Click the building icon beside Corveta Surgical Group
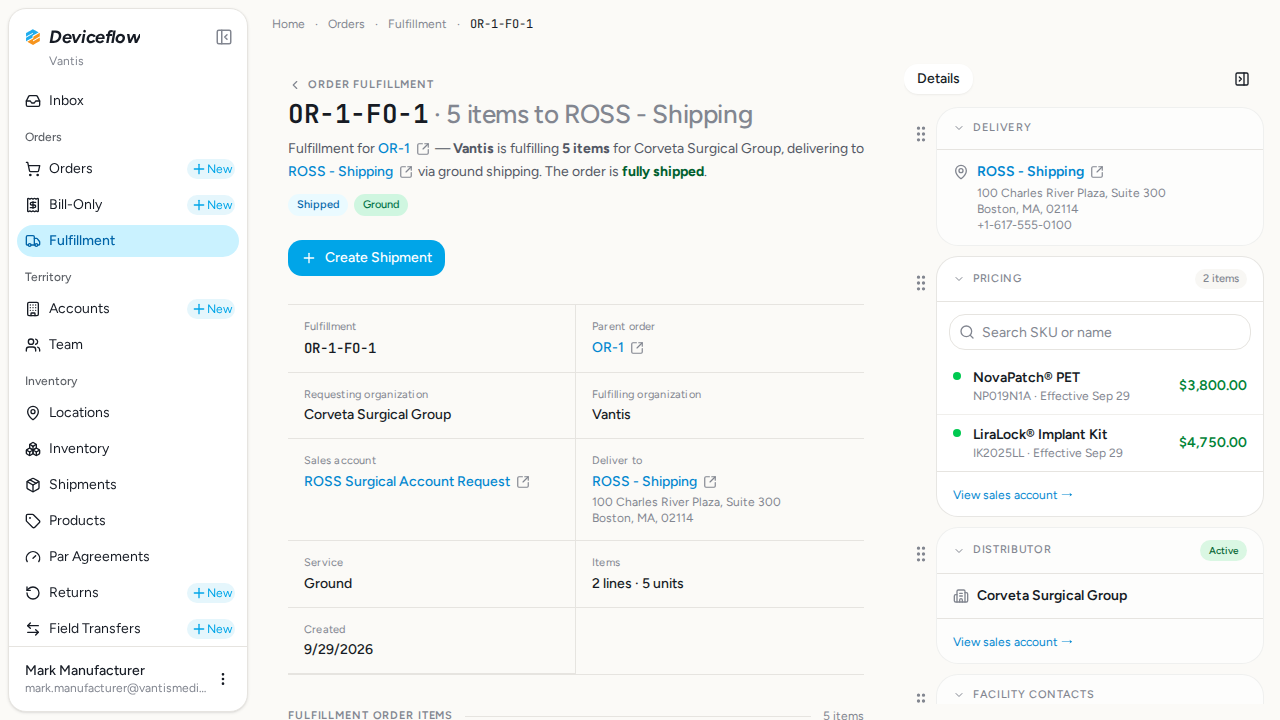The width and height of the screenshot is (1280, 720). click(961, 596)
